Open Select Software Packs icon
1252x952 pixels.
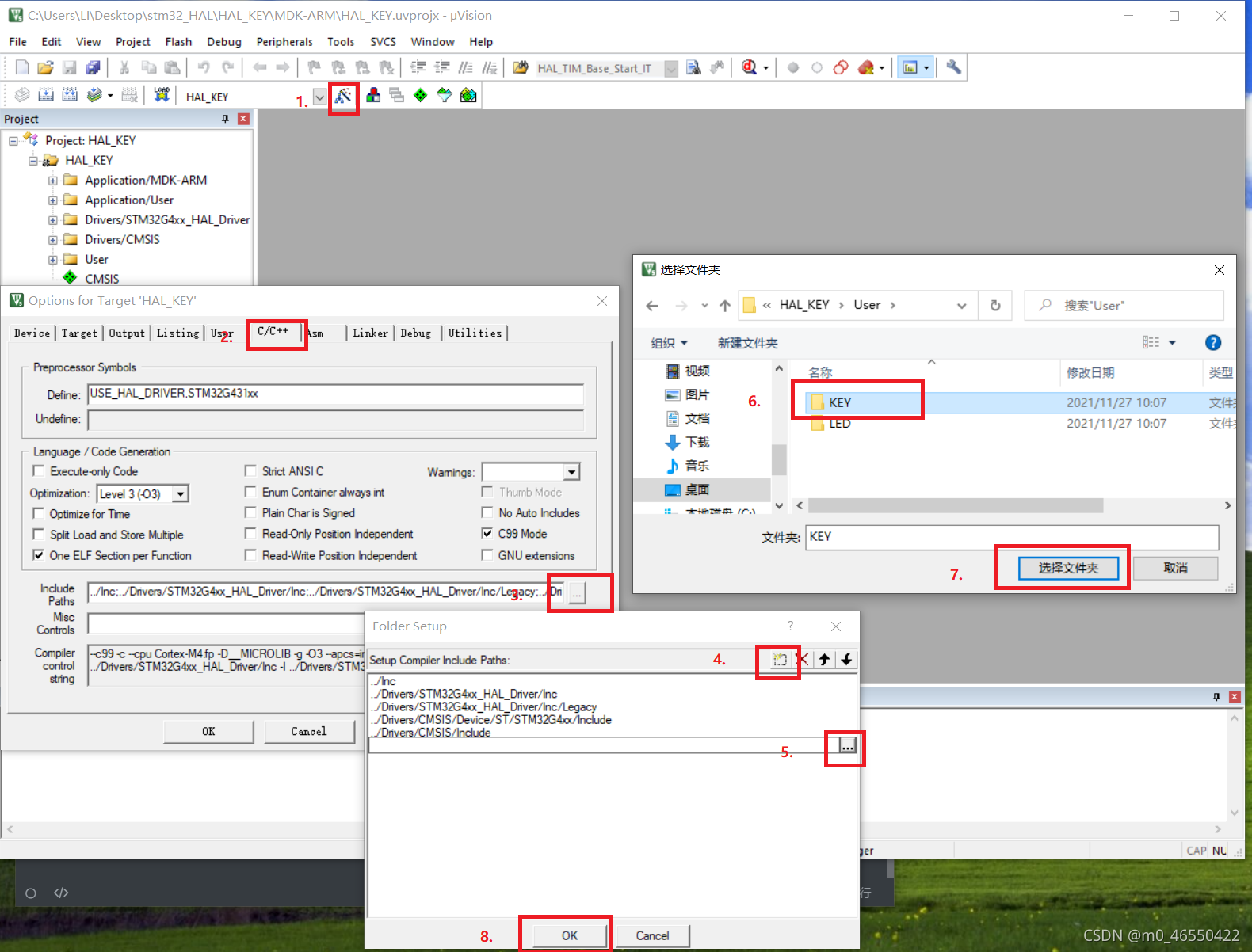coord(445,96)
